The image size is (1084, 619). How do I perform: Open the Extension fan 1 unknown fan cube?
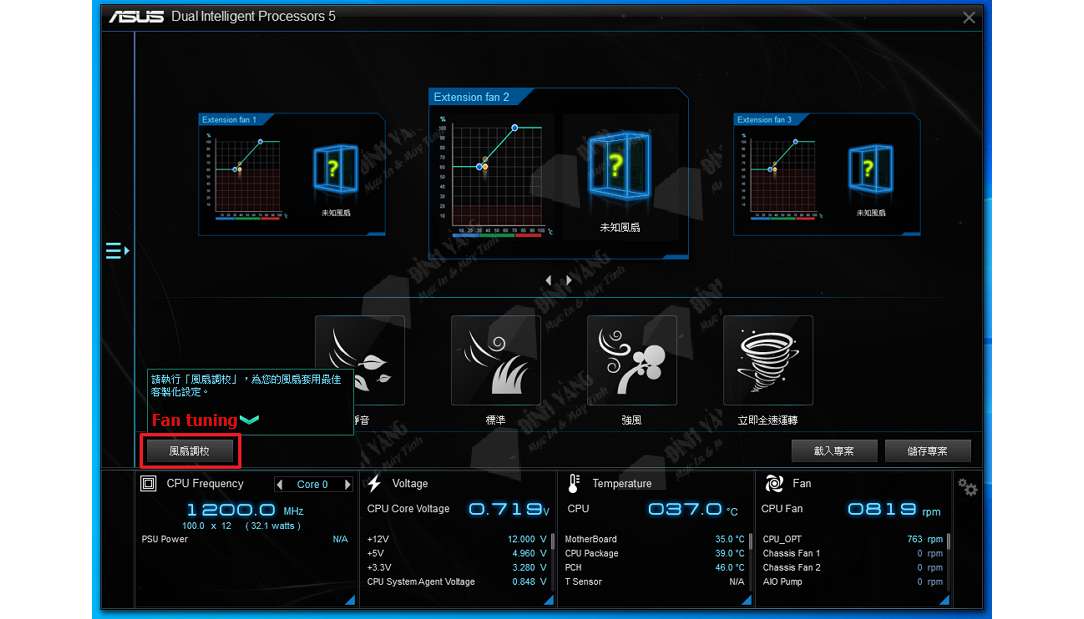click(x=335, y=169)
